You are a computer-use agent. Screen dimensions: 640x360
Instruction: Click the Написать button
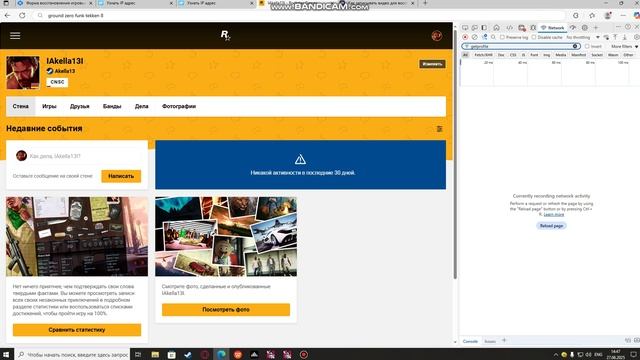click(121, 176)
